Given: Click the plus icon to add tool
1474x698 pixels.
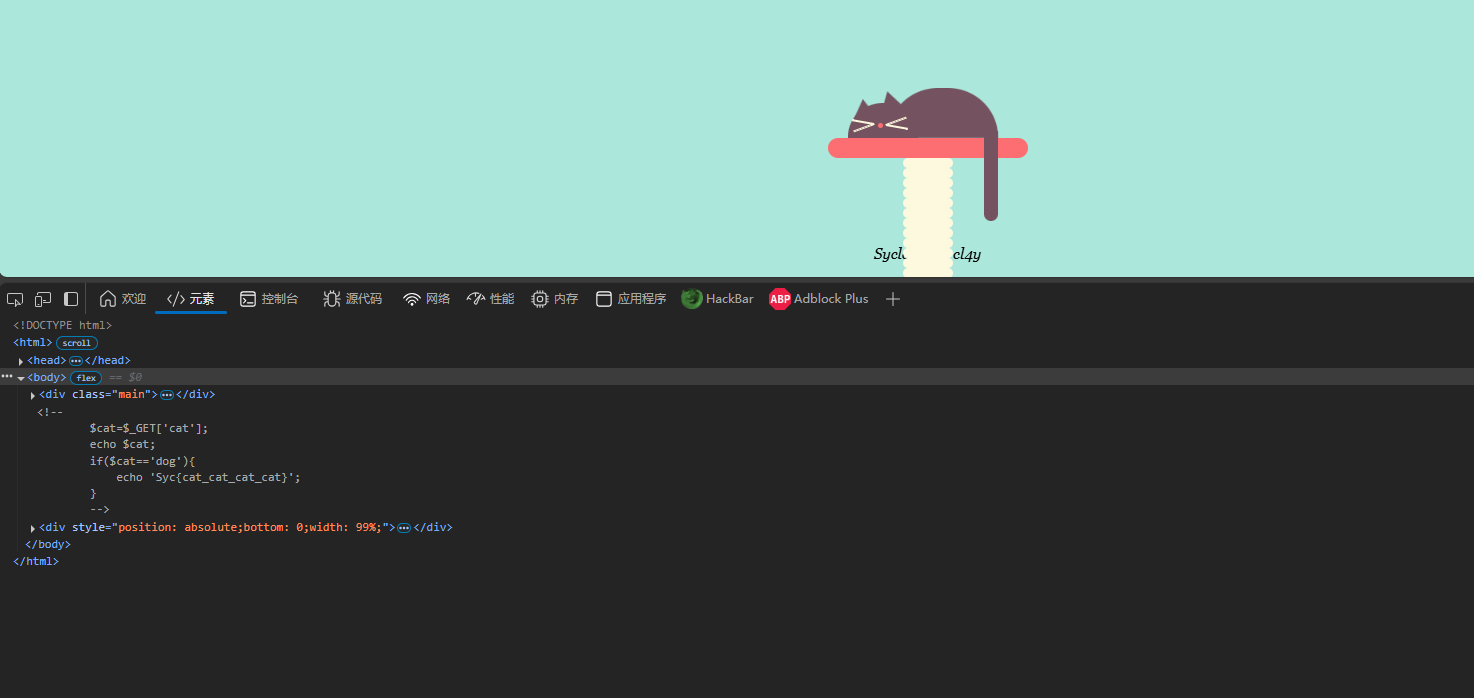Looking at the screenshot, I should [893, 299].
